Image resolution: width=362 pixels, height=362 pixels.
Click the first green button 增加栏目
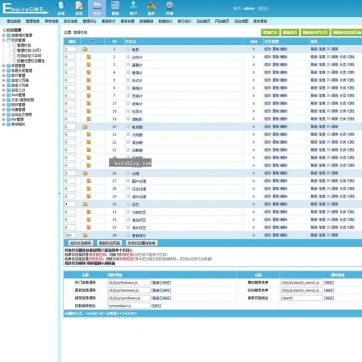point(270,32)
